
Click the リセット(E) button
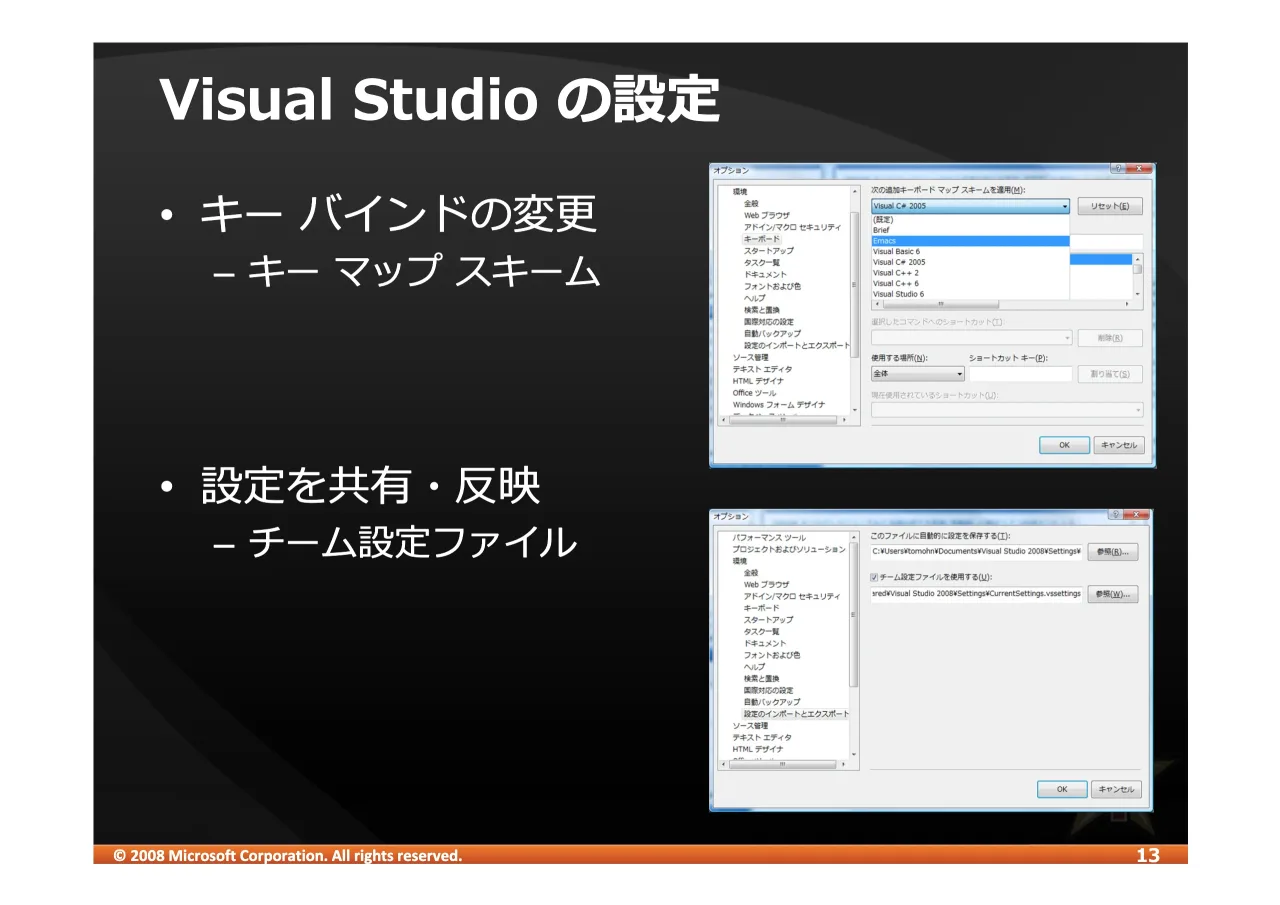click(1110, 206)
